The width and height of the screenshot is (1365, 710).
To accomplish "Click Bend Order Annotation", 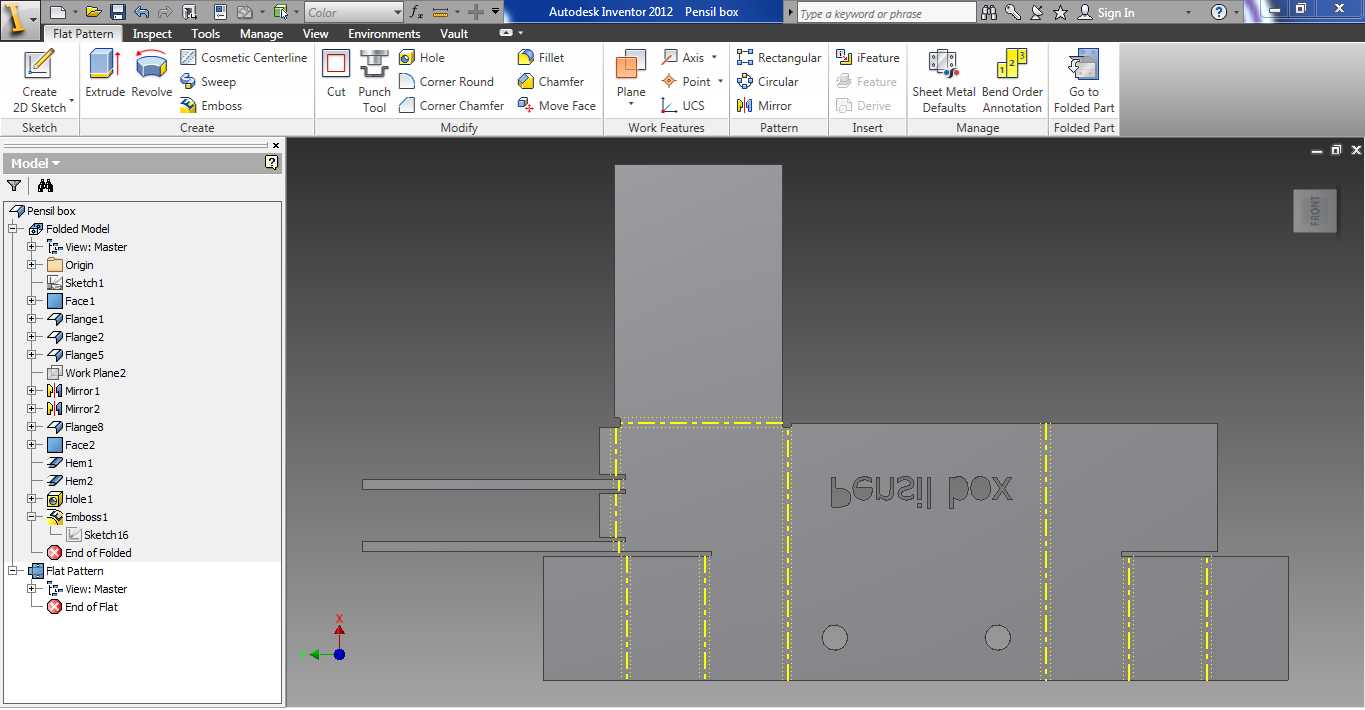I will (x=1012, y=80).
